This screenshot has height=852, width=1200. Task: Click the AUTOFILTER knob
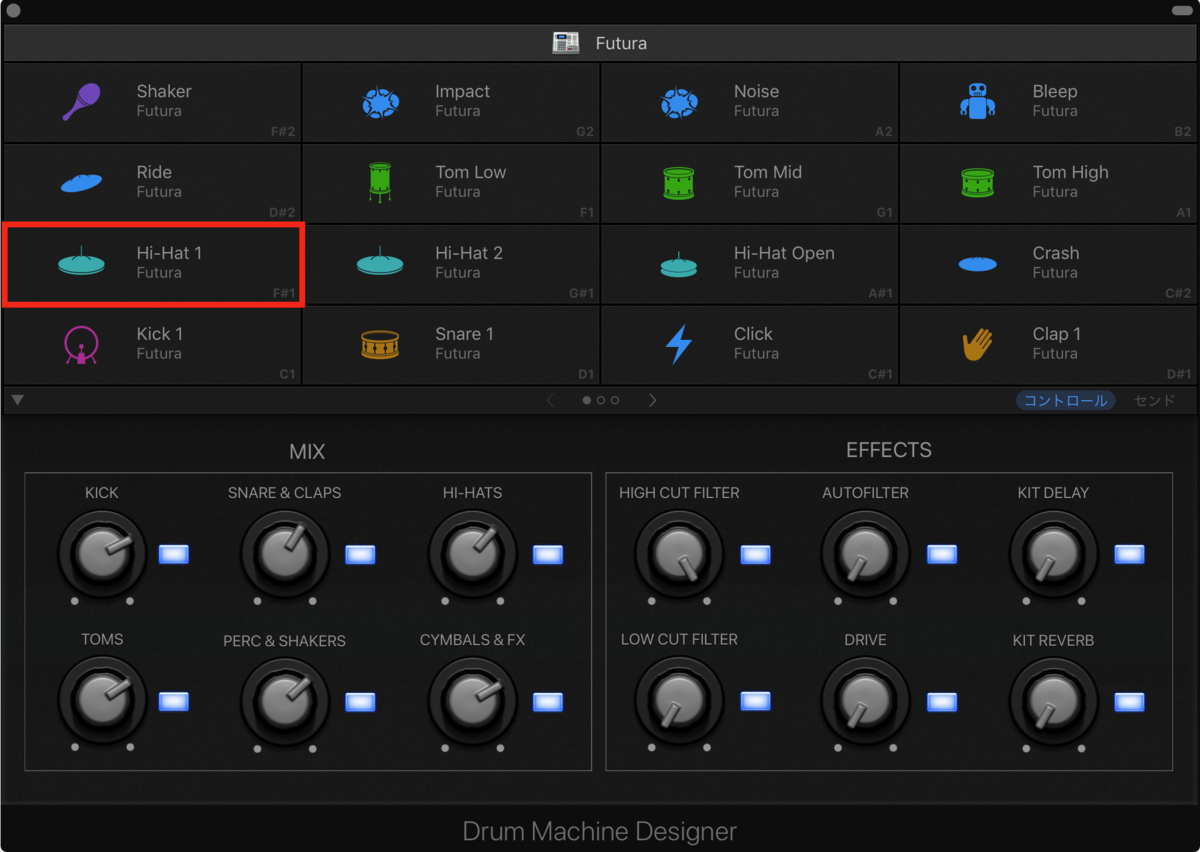click(865, 554)
